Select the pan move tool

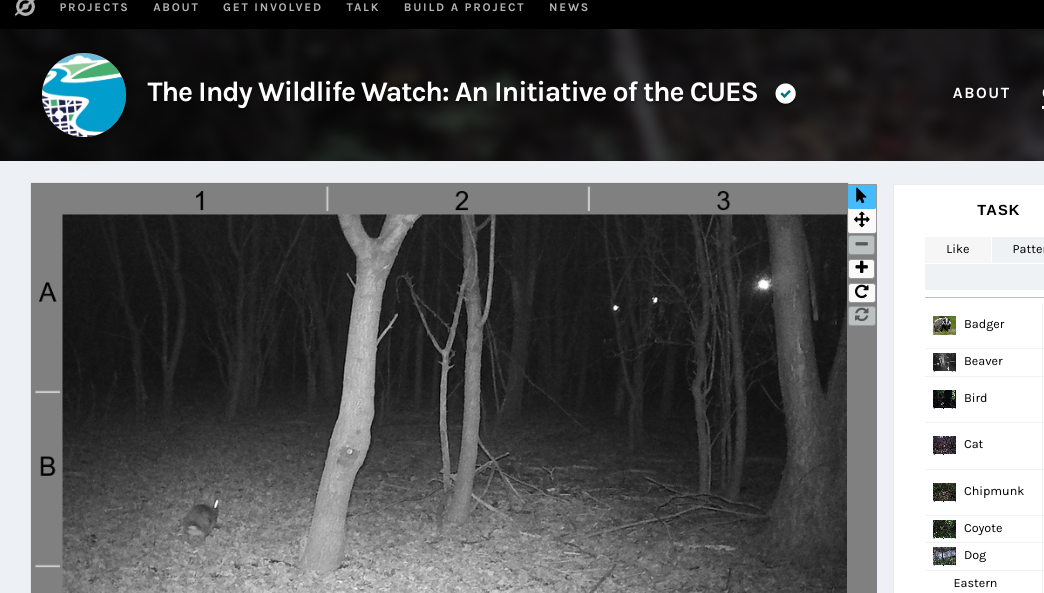(x=862, y=220)
